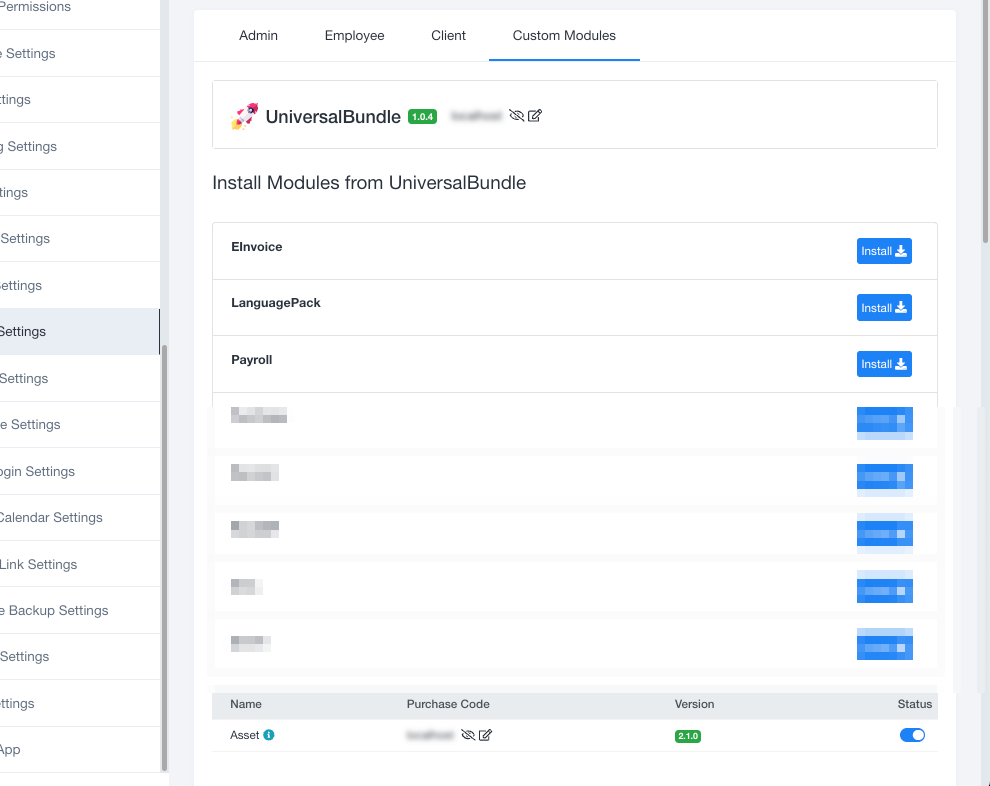
Task: Edit the Asset module purchase code
Action: pos(485,735)
